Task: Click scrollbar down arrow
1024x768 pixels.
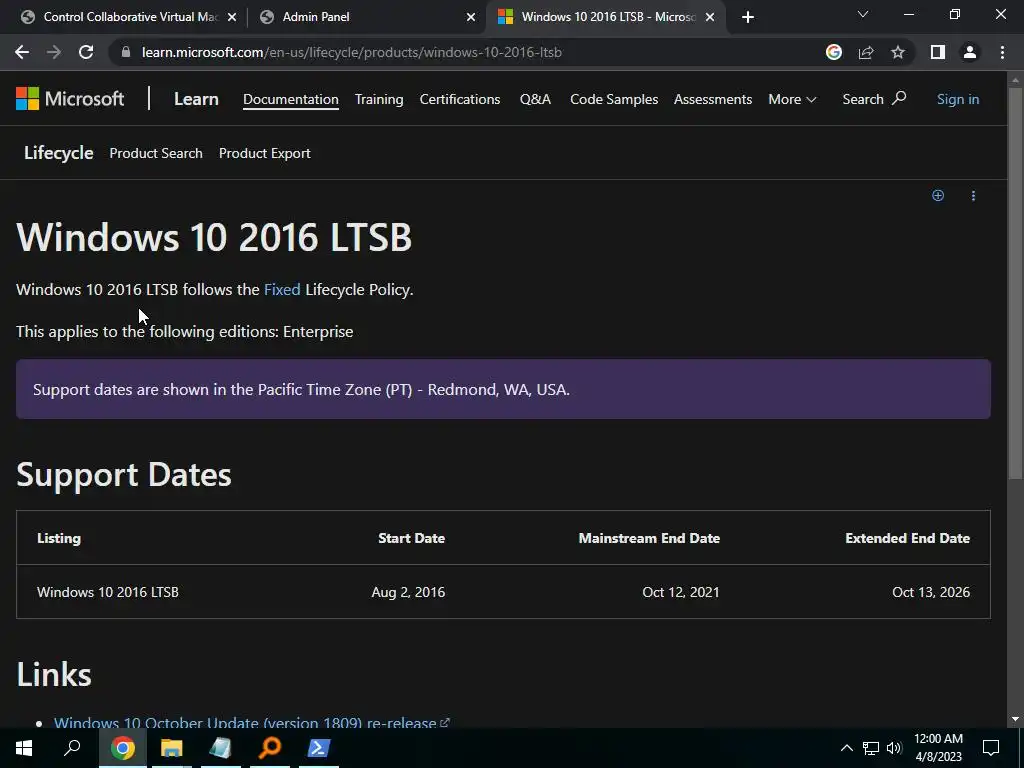Action: click(x=1015, y=719)
